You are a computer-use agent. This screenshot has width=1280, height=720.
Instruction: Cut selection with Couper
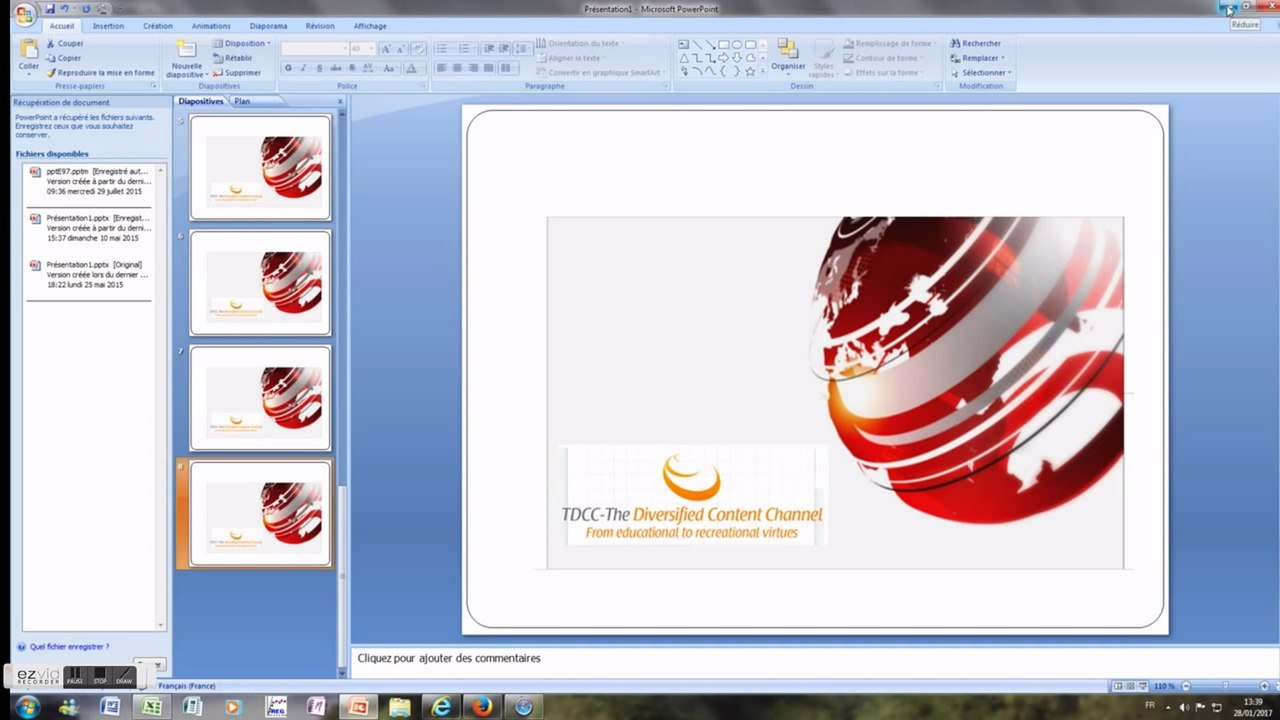65,44
